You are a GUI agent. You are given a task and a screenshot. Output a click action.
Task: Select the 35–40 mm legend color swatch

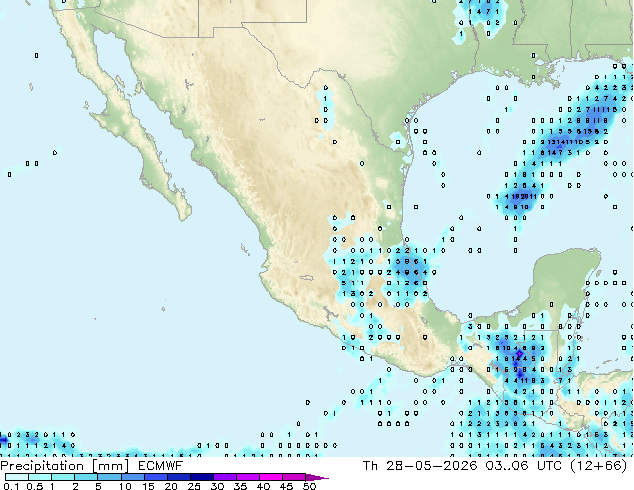(248, 477)
